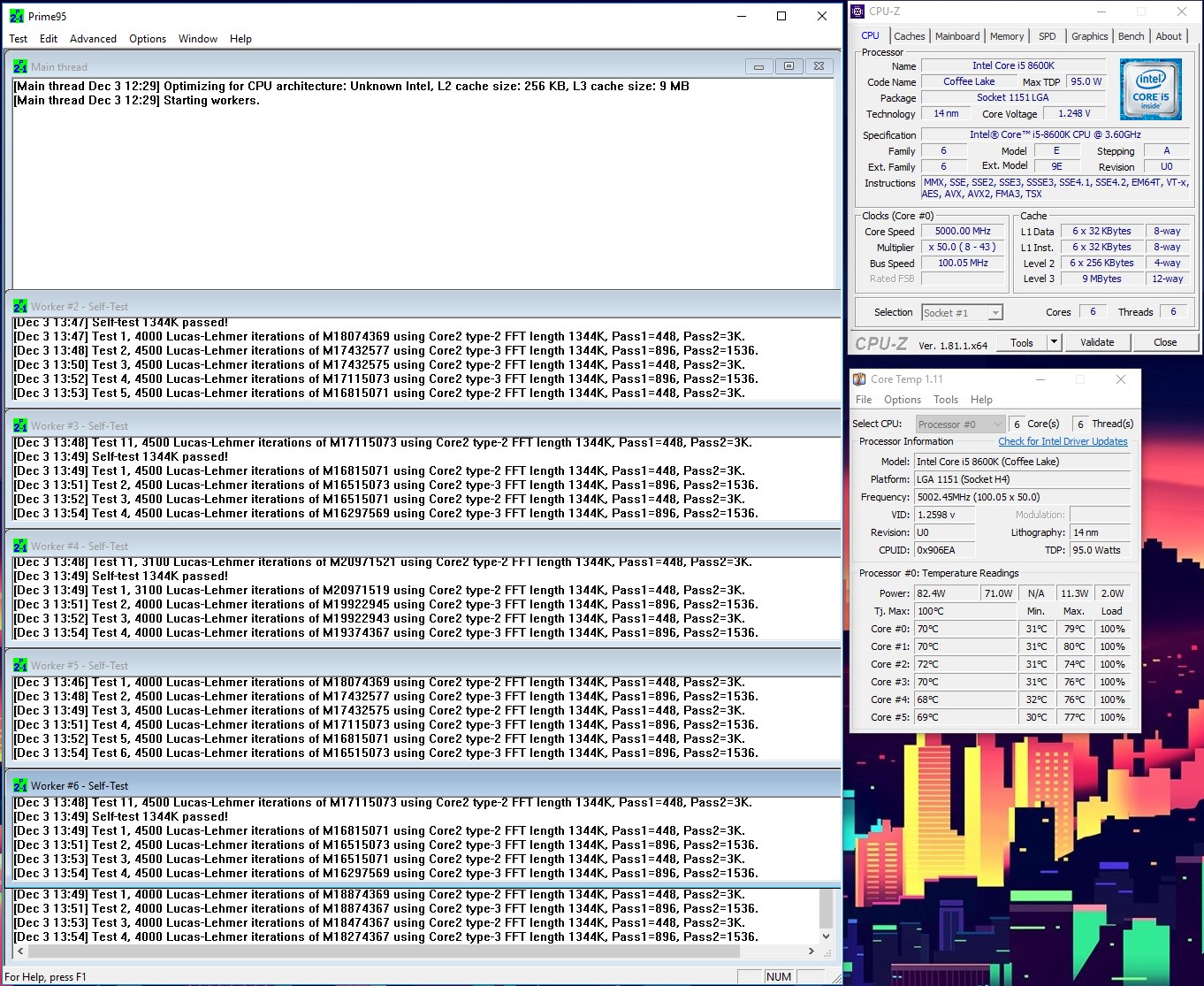Image resolution: width=1204 pixels, height=986 pixels.
Task: Minimize the Prime95 main window
Action: click(741, 16)
